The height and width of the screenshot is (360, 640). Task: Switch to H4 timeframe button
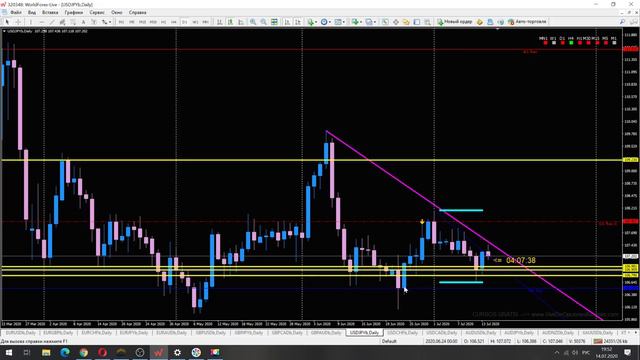pyautogui.click(x=174, y=22)
